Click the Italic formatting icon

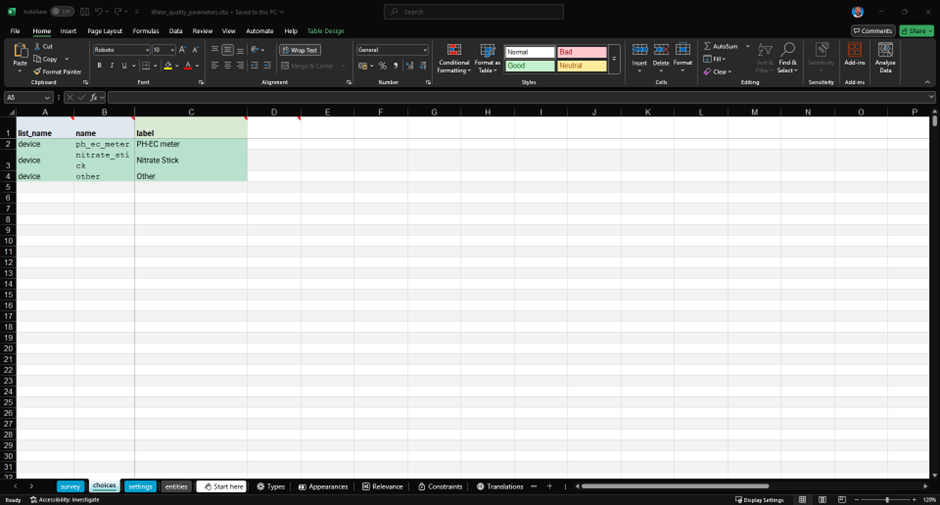(111, 66)
